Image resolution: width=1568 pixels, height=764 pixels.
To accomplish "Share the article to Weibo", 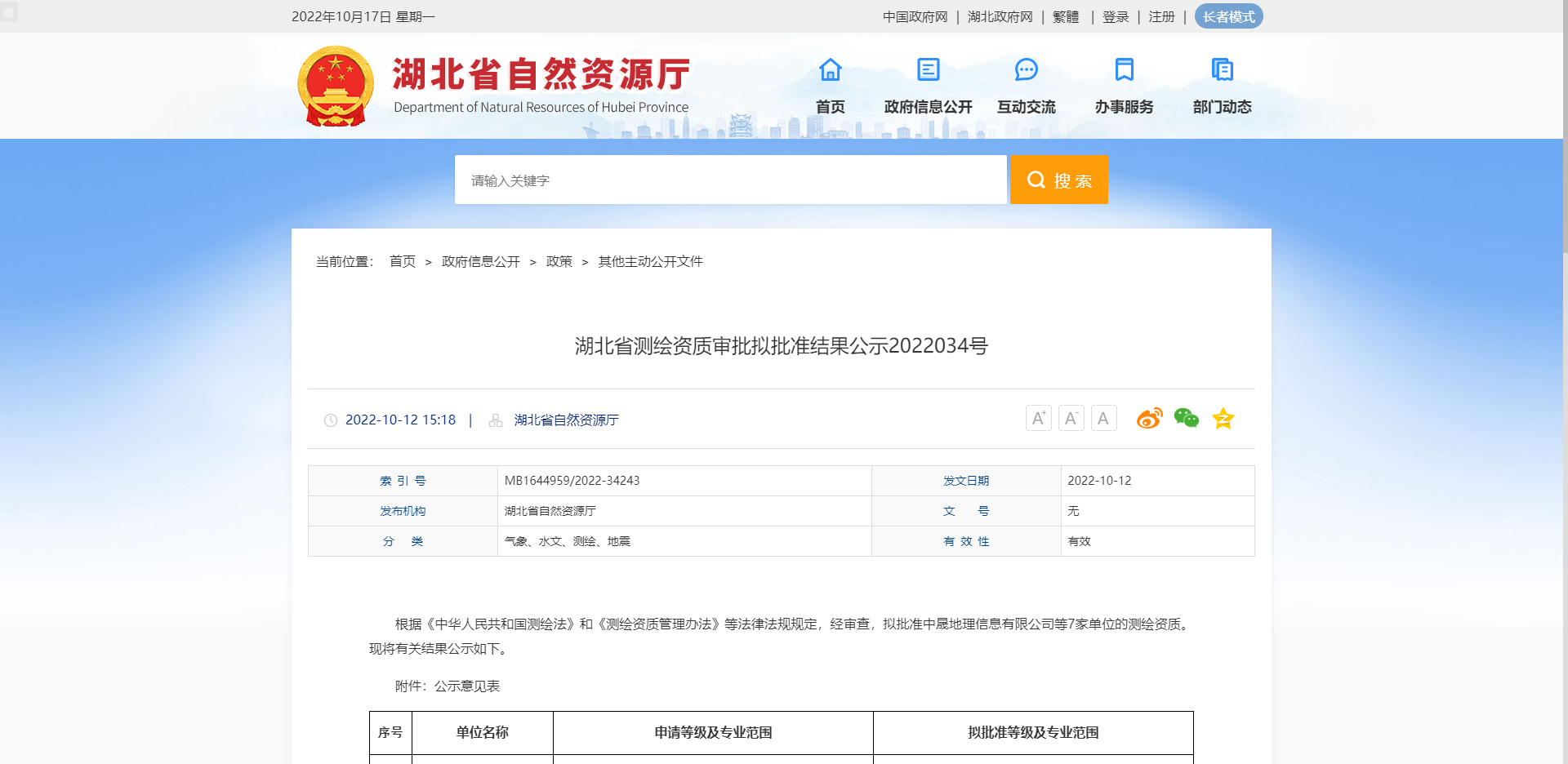I will point(1149,418).
